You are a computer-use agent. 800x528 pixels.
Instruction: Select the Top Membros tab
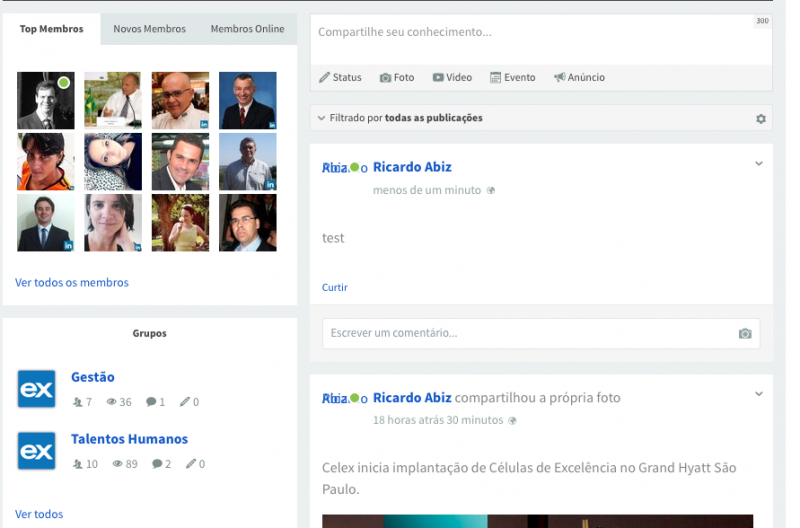[x=51, y=29]
